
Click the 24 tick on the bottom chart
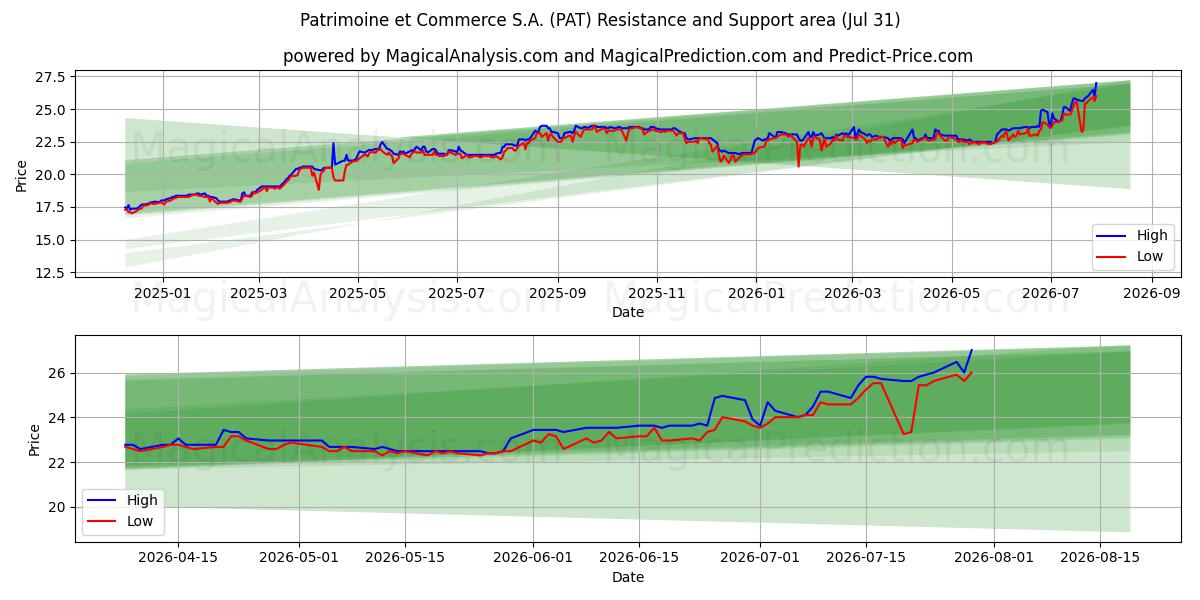pos(59,418)
